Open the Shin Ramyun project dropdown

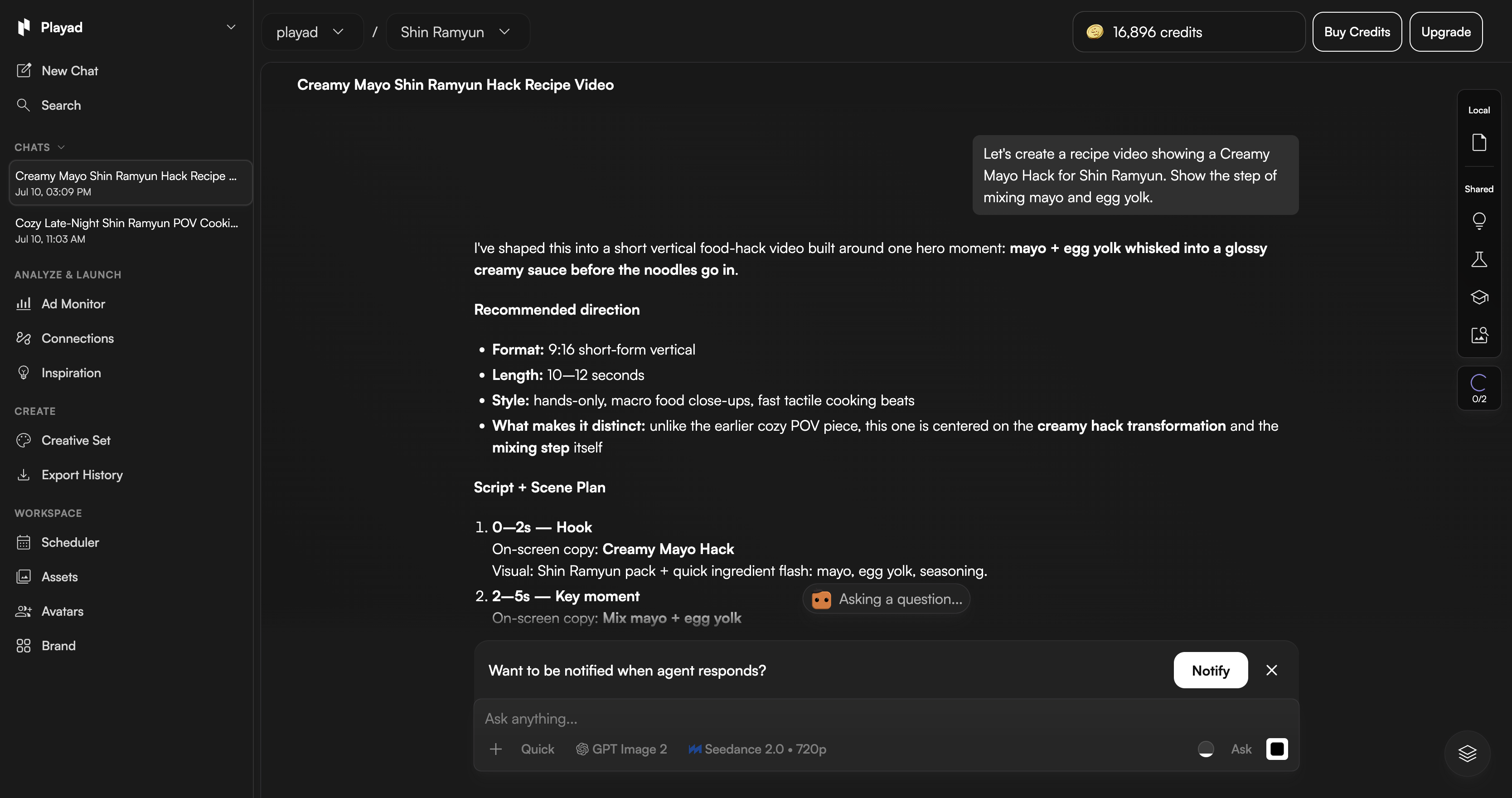[x=457, y=32]
